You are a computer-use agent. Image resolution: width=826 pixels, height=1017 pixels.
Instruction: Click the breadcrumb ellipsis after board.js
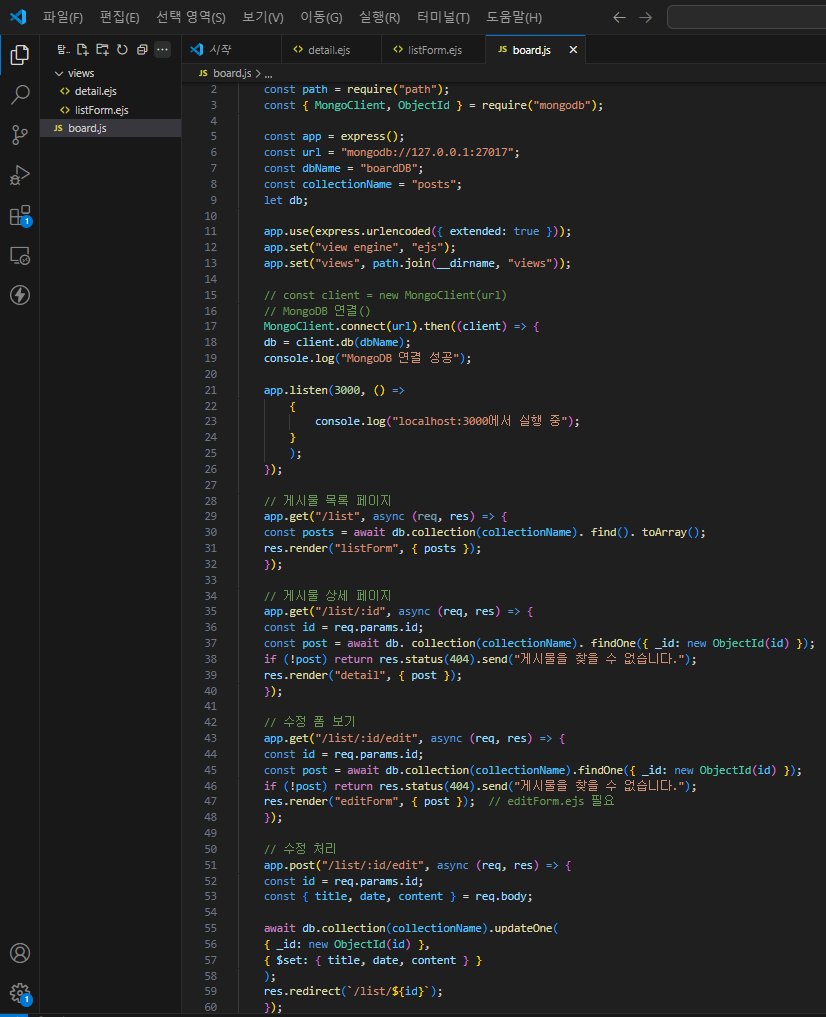pos(268,74)
